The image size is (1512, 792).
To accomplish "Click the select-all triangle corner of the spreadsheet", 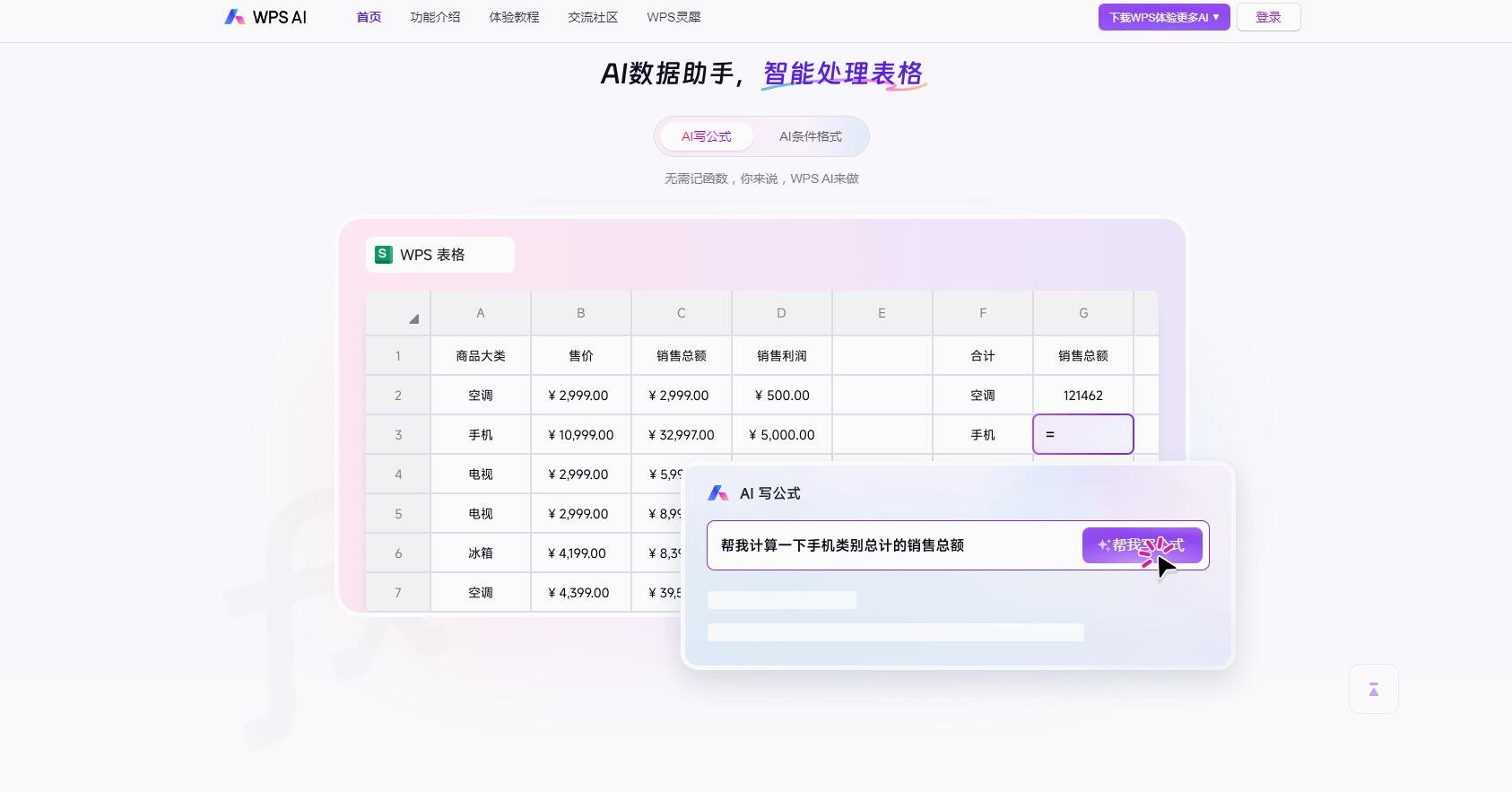I will point(413,318).
